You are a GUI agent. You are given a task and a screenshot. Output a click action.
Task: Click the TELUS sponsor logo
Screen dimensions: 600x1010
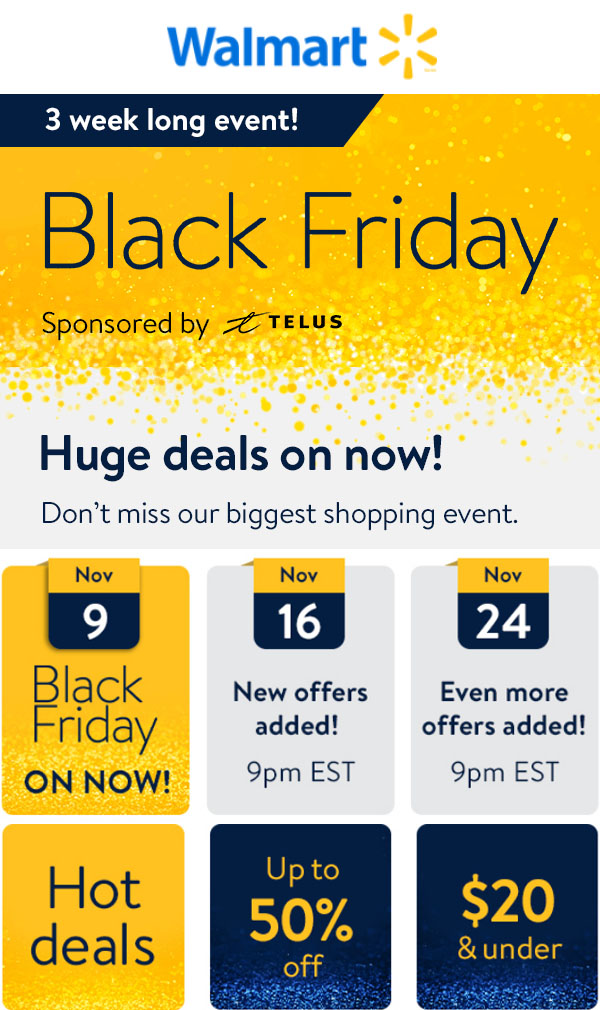coord(284,323)
